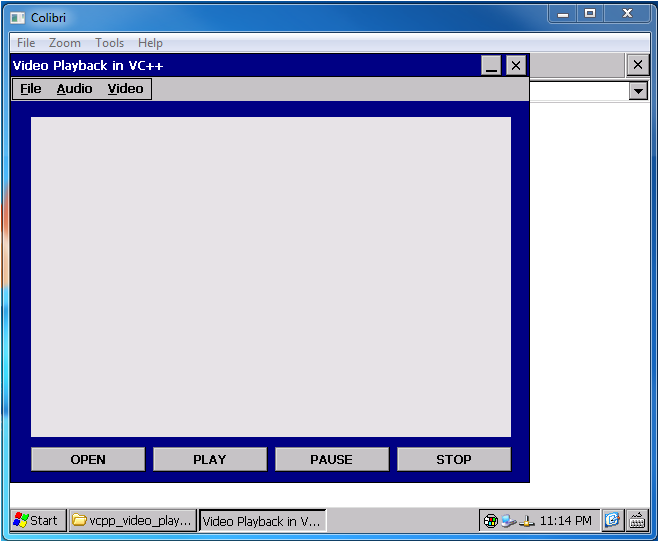
Task: Open Colibri's Zoom menu
Action: click(65, 43)
